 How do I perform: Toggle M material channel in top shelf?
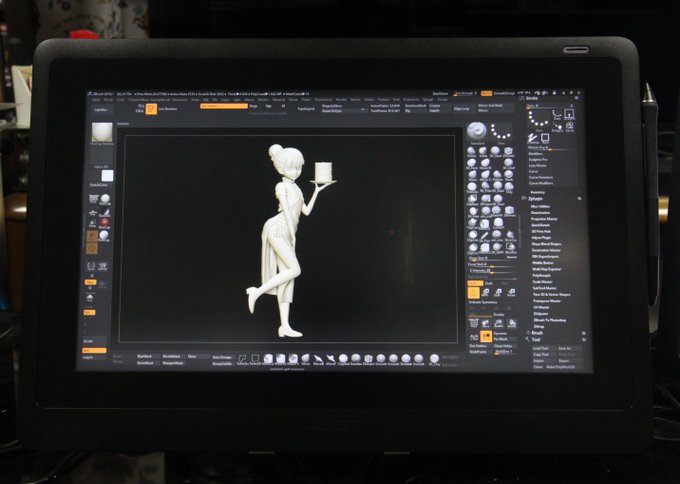(x=283, y=106)
